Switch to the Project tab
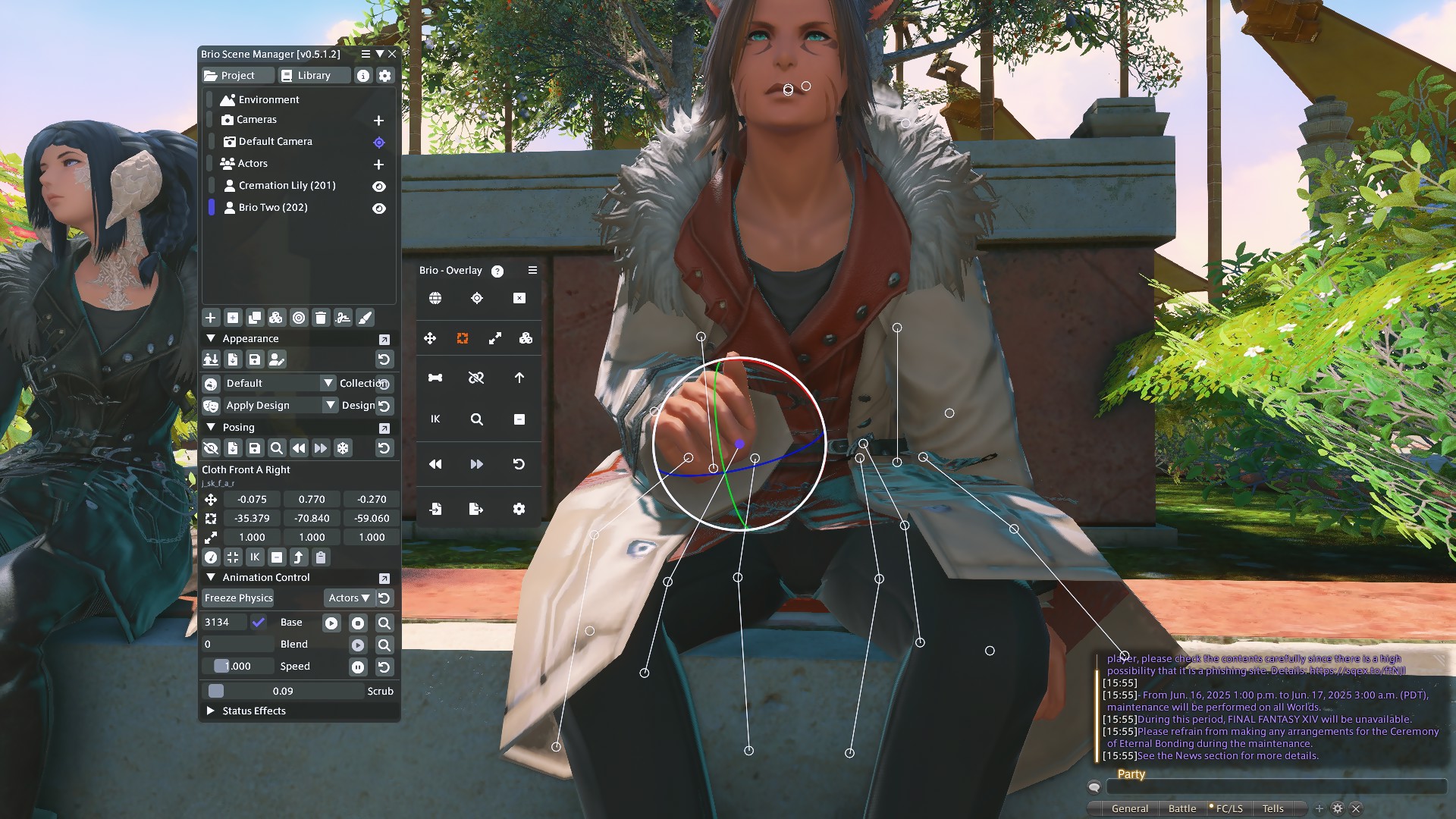 click(x=238, y=76)
